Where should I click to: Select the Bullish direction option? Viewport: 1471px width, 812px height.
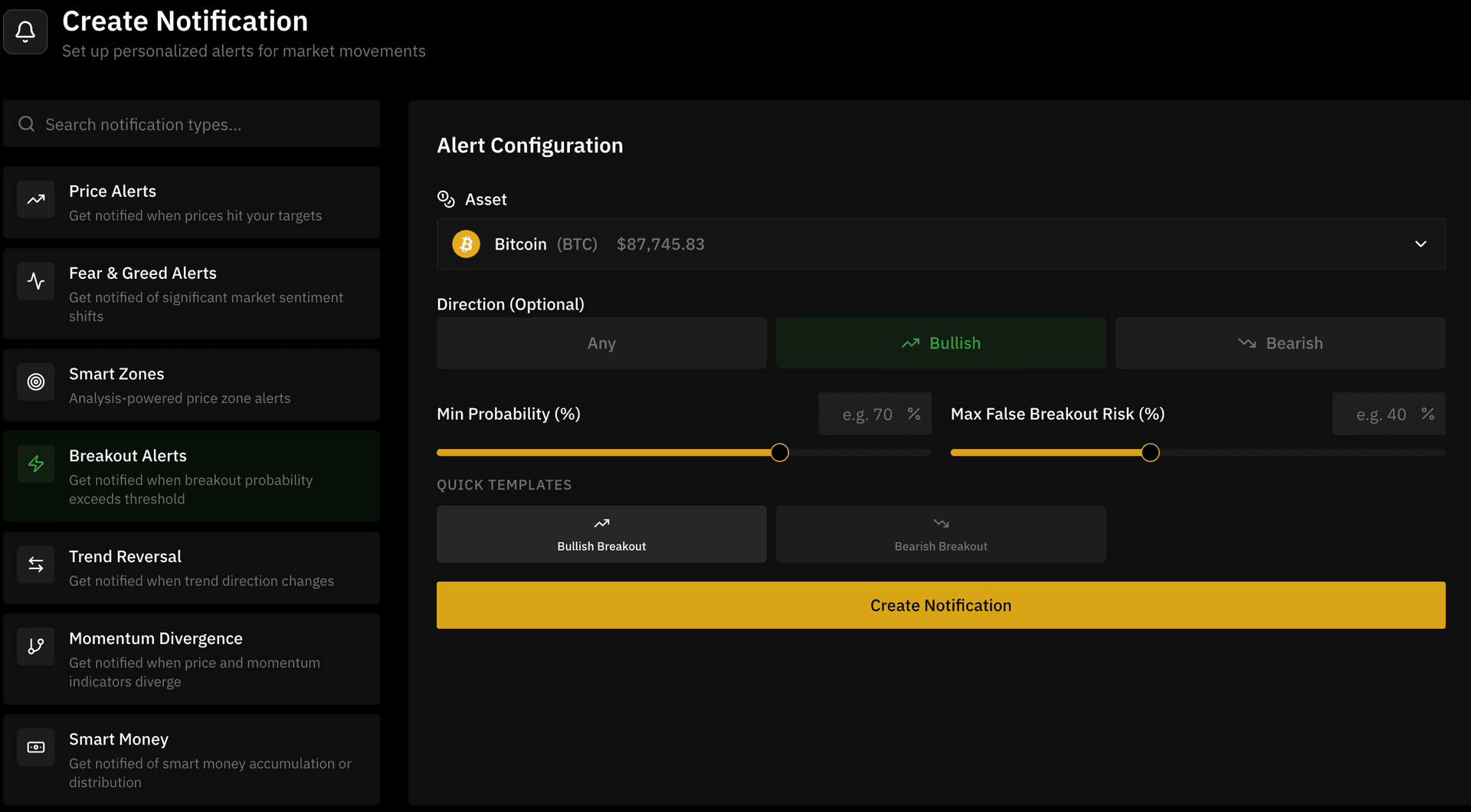[x=940, y=342]
